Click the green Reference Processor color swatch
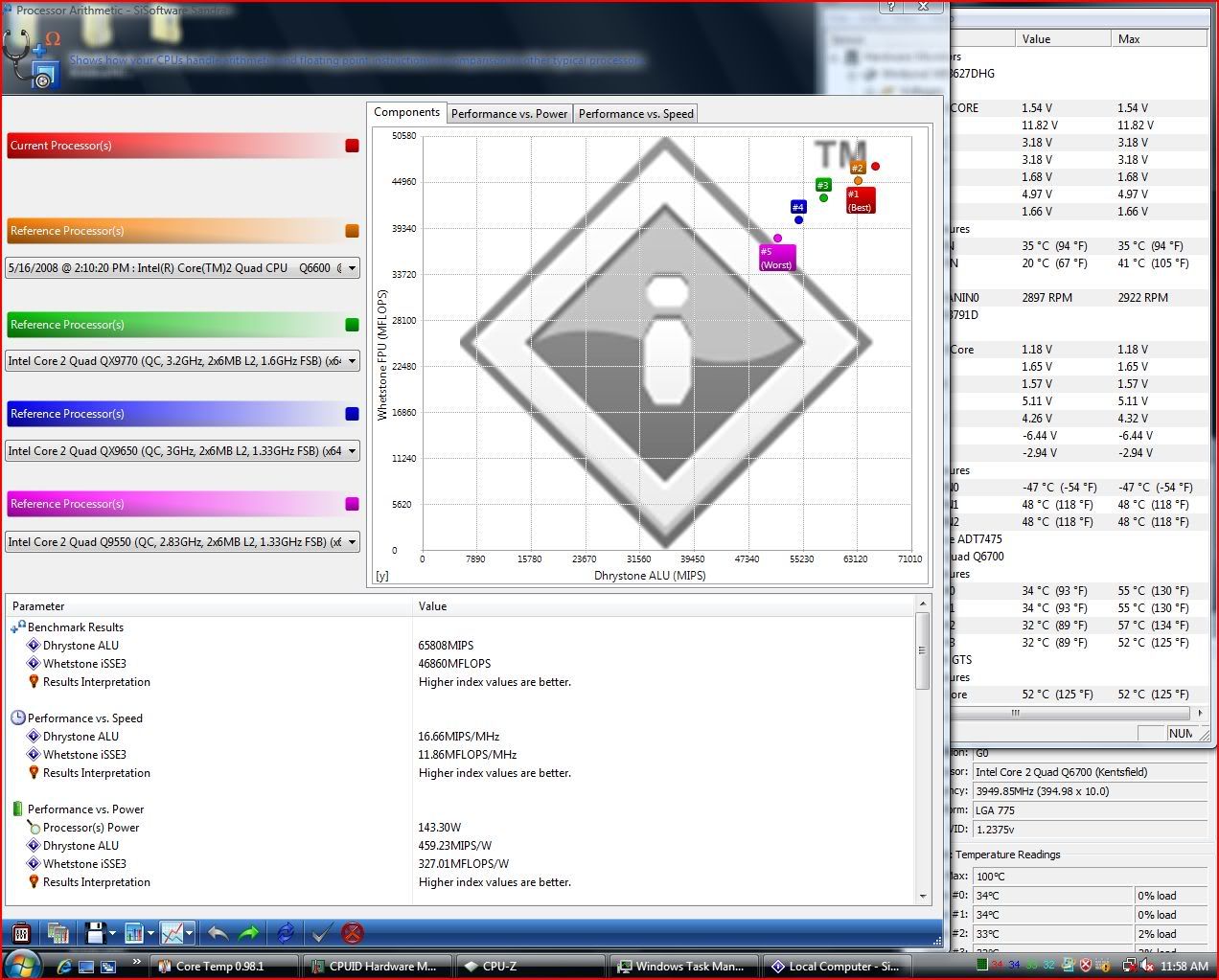Viewport: 1219px width, 980px height. [x=352, y=325]
